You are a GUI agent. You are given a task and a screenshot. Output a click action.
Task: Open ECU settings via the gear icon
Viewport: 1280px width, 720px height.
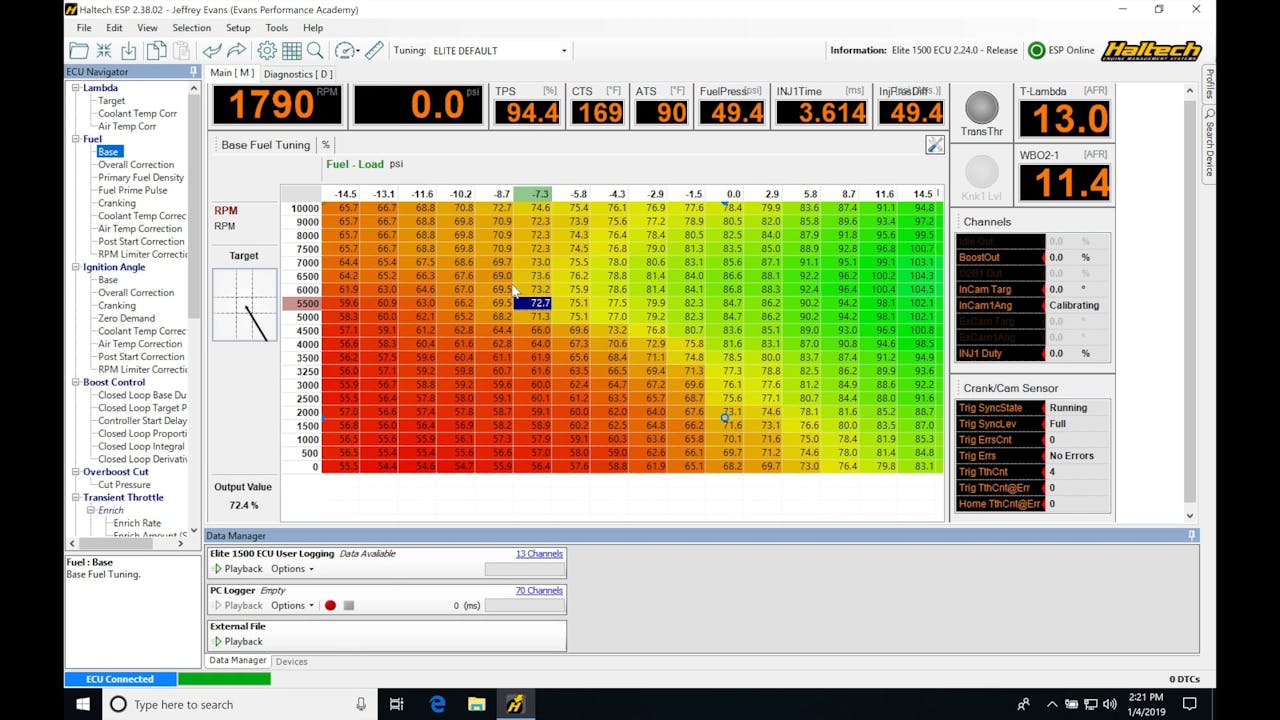click(266, 50)
